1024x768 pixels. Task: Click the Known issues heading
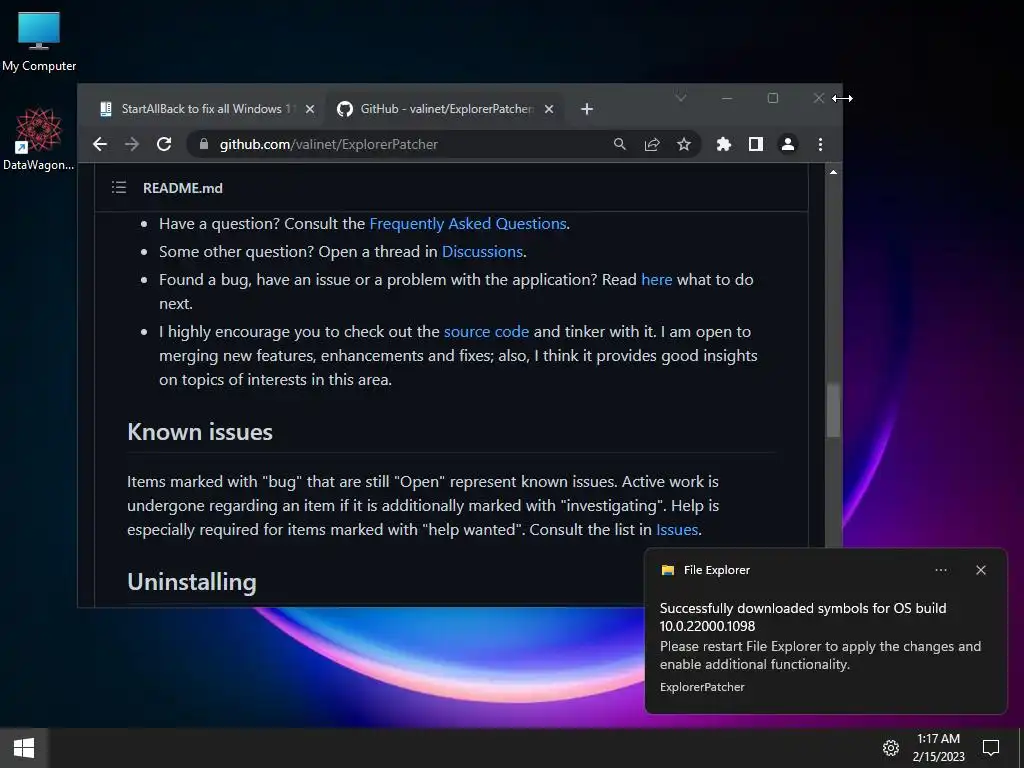(200, 432)
